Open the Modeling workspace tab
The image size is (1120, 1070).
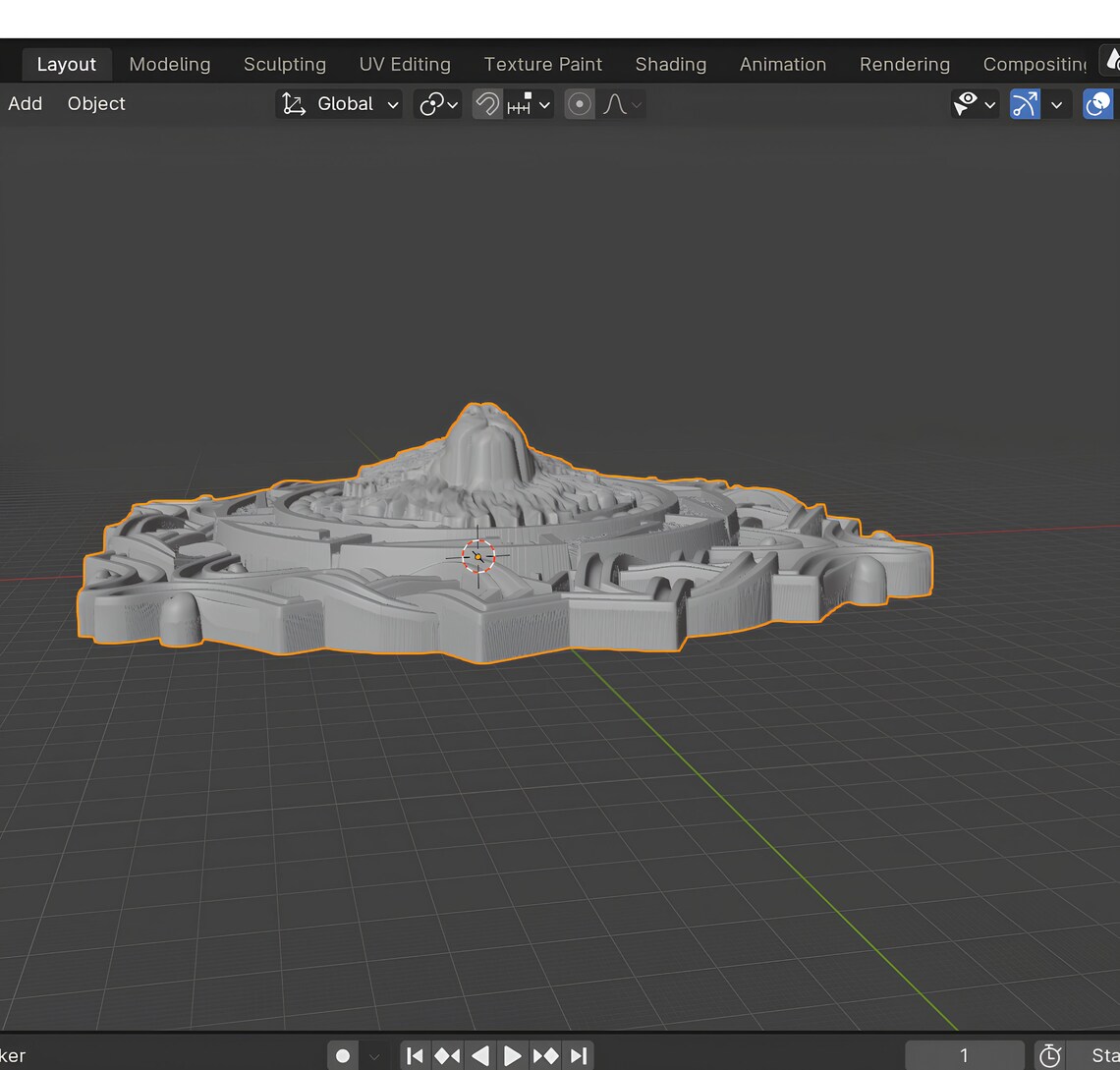170,64
